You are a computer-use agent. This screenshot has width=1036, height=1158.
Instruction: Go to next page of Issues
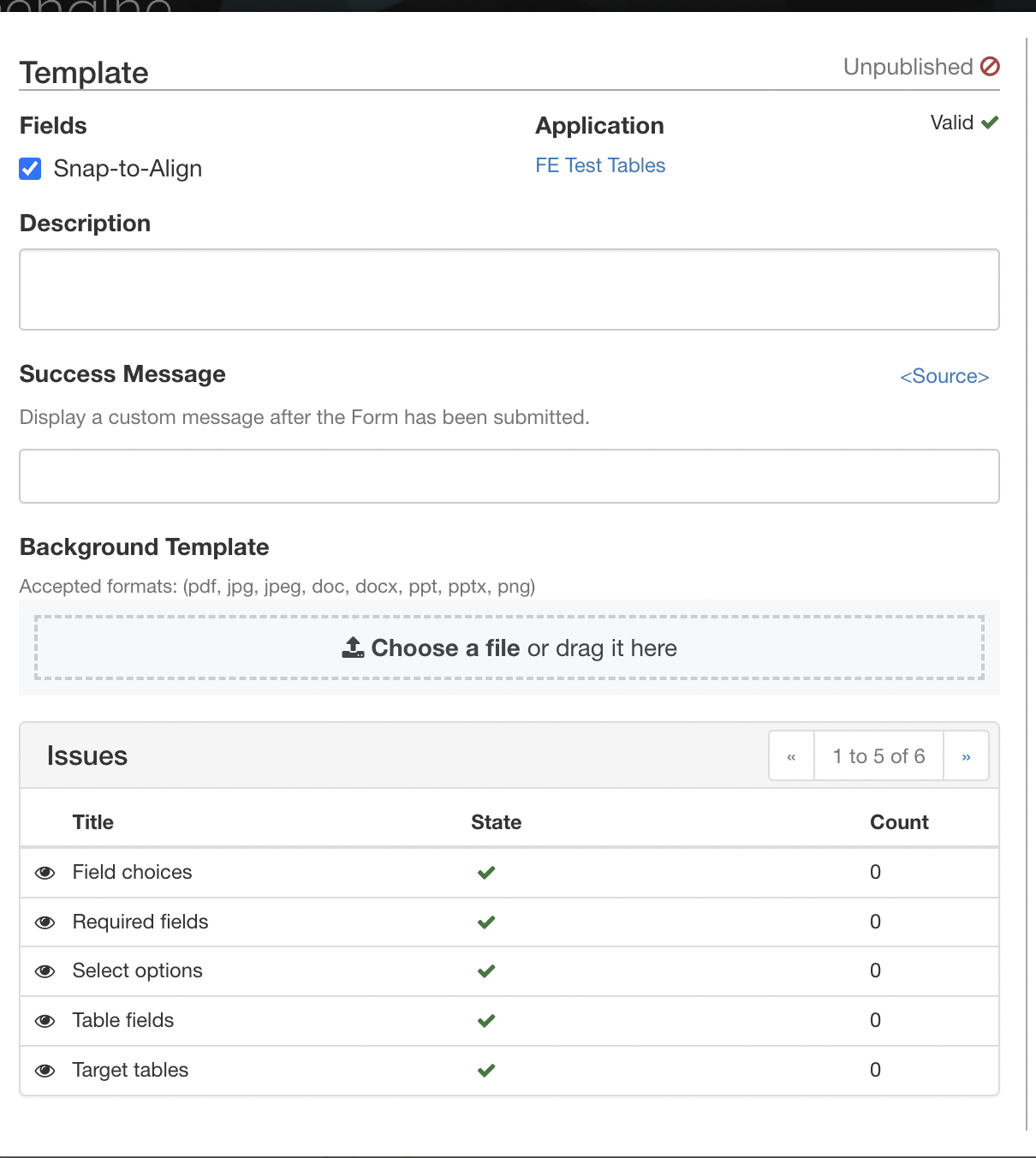966,756
